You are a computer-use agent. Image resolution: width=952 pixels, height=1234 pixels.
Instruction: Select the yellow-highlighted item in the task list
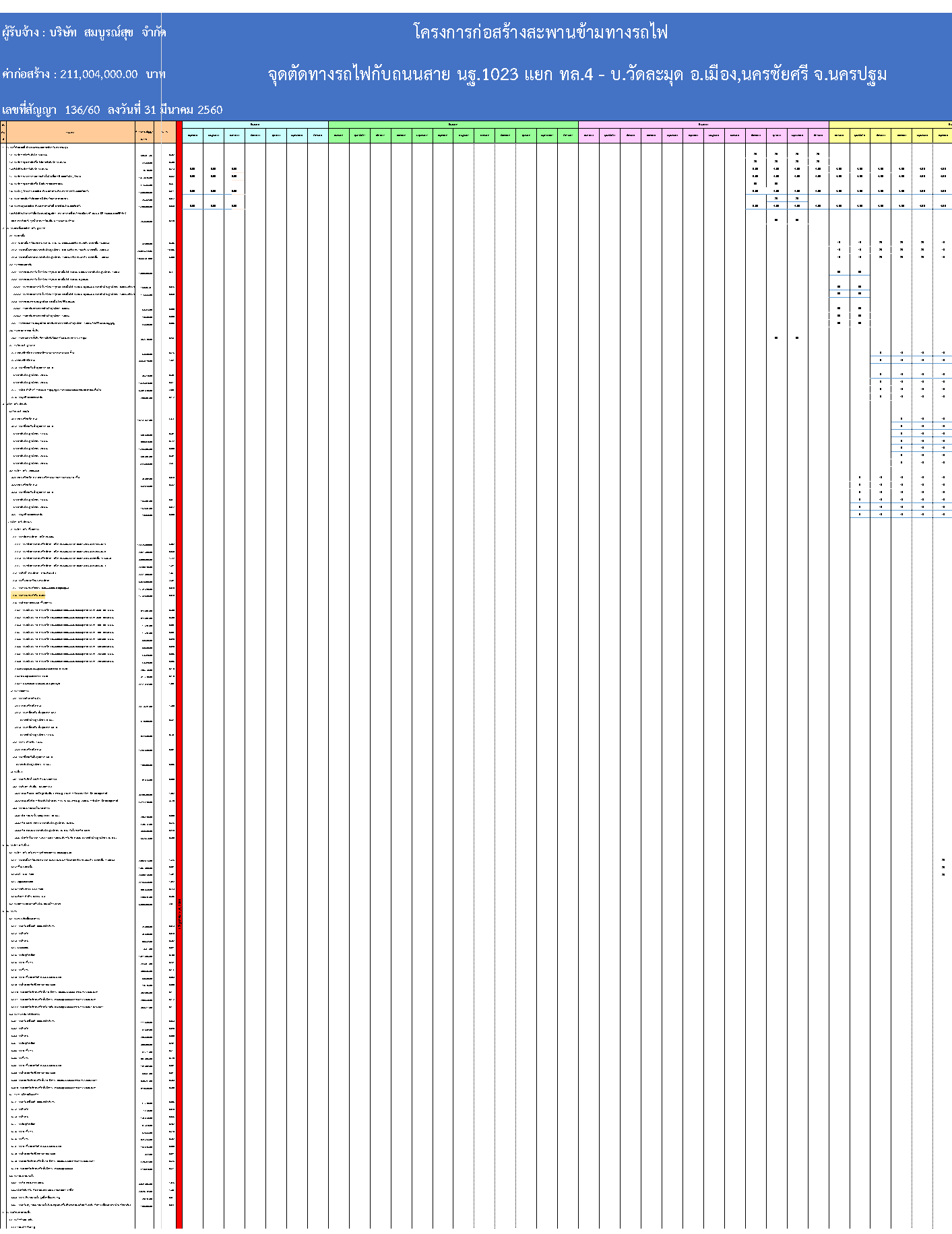coord(29,595)
